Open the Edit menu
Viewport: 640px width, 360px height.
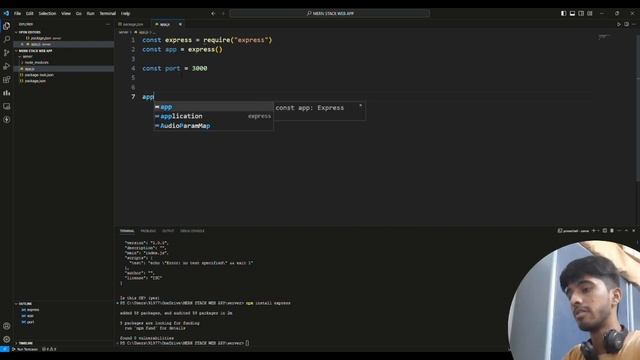point(29,13)
